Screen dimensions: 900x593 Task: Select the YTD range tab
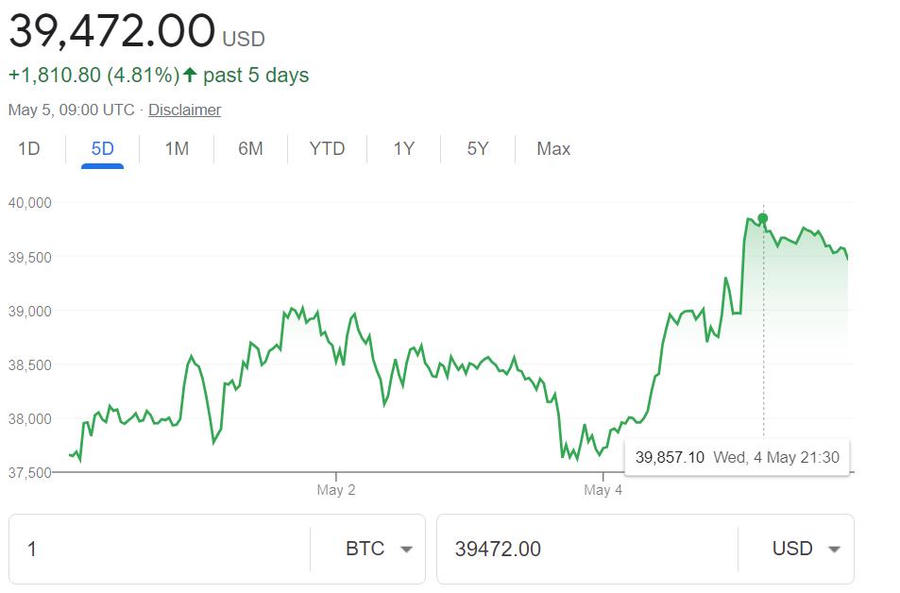tap(326, 149)
